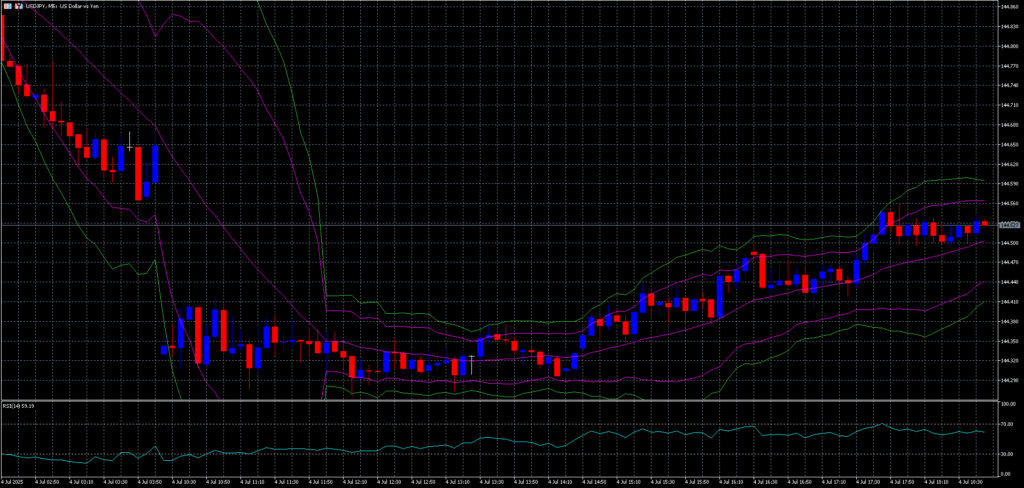The width and height of the screenshot is (1024, 488).
Task: Click the 4 Jul 02:50 time label
Action: (x=48, y=483)
